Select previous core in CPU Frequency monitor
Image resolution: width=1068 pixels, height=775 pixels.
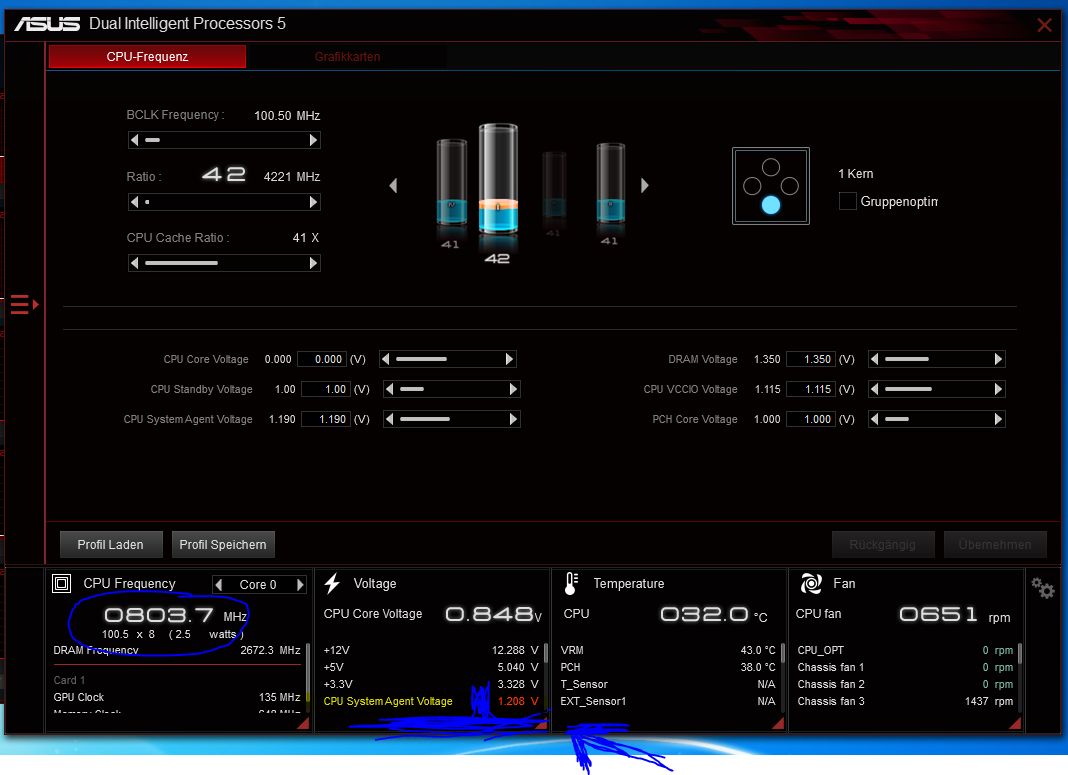pyautogui.click(x=219, y=584)
